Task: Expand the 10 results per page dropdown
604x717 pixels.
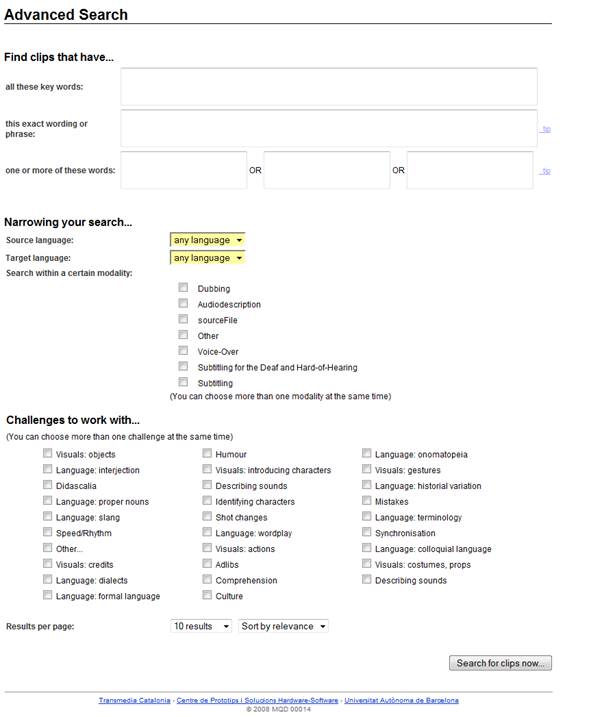Action: point(201,626)
